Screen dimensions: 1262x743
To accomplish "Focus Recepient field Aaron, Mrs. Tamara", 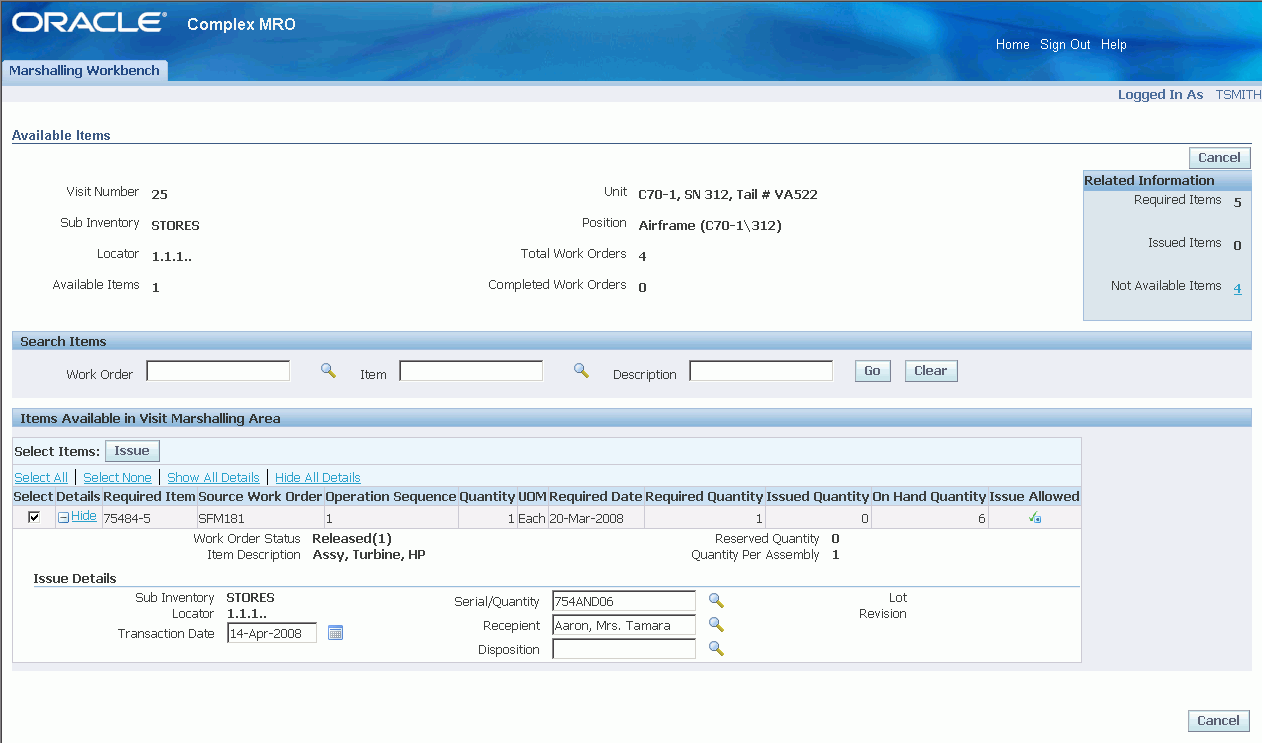I will pos(623,625).
